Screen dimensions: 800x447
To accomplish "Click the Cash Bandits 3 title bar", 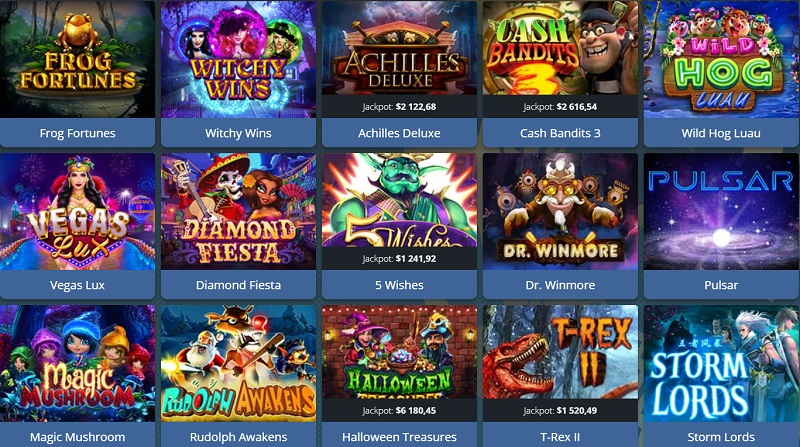I will pos(560,133).
